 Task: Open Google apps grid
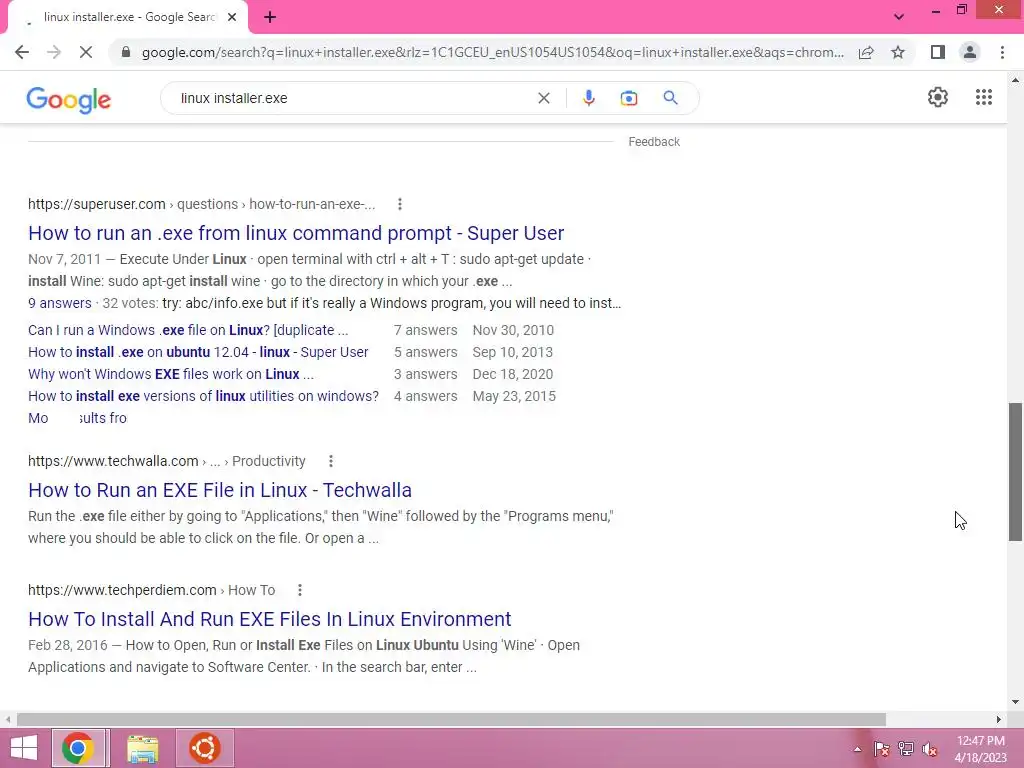[x=984, y=97]
